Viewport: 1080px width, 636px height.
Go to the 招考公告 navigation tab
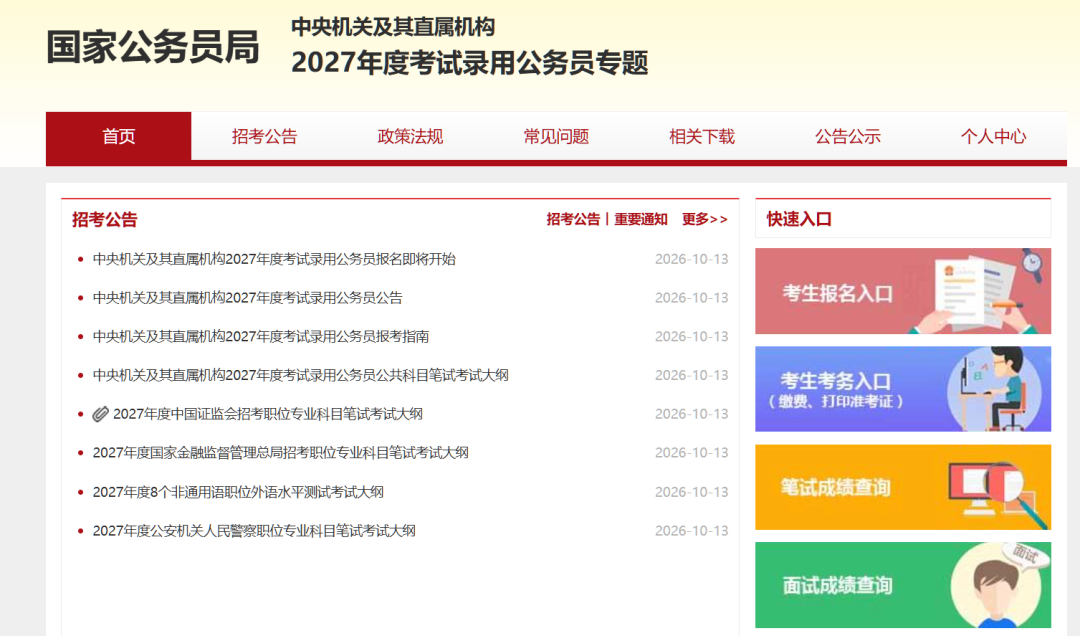(x=264, y=136)
